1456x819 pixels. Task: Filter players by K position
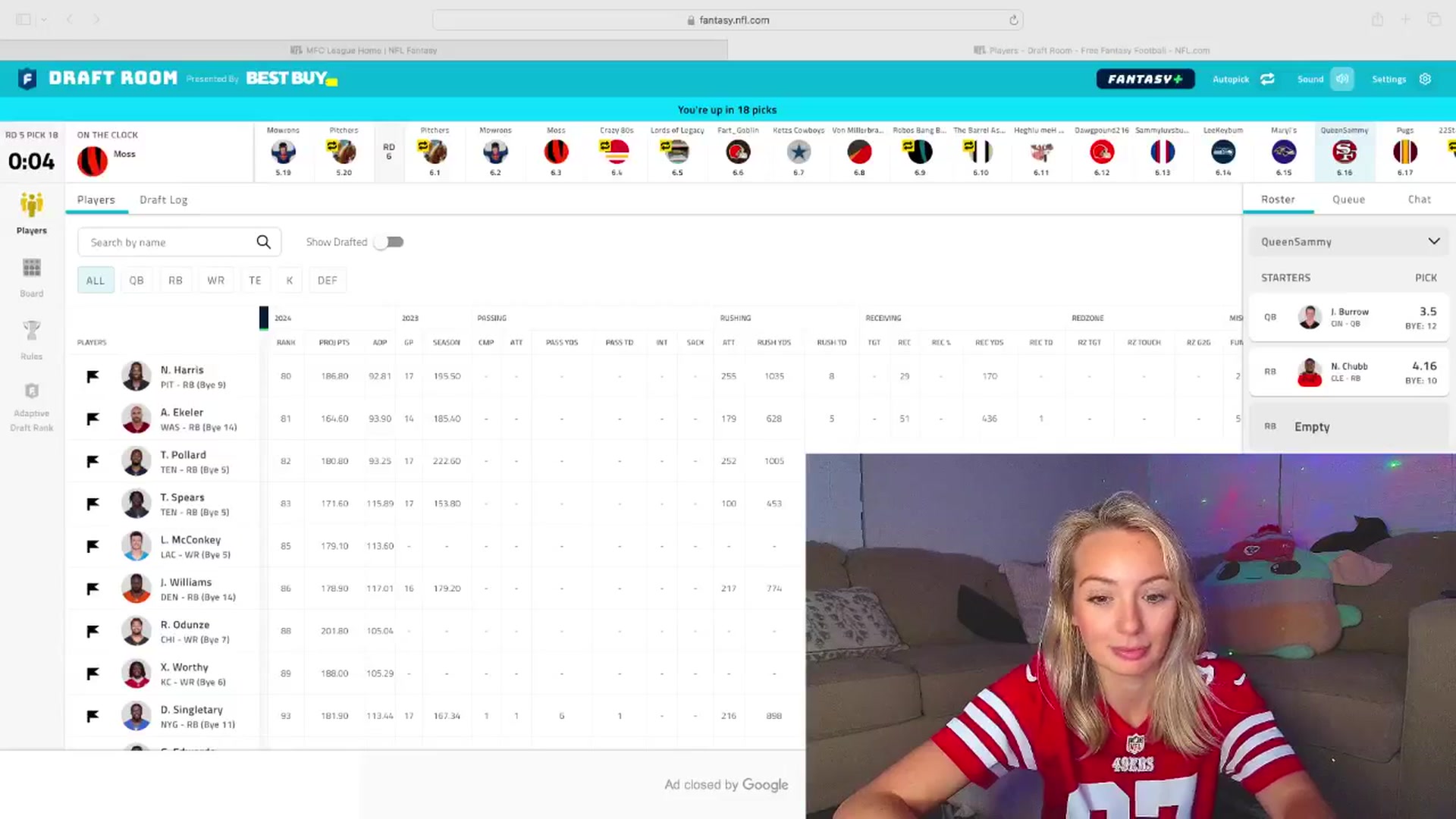click(x=290, y=281)
